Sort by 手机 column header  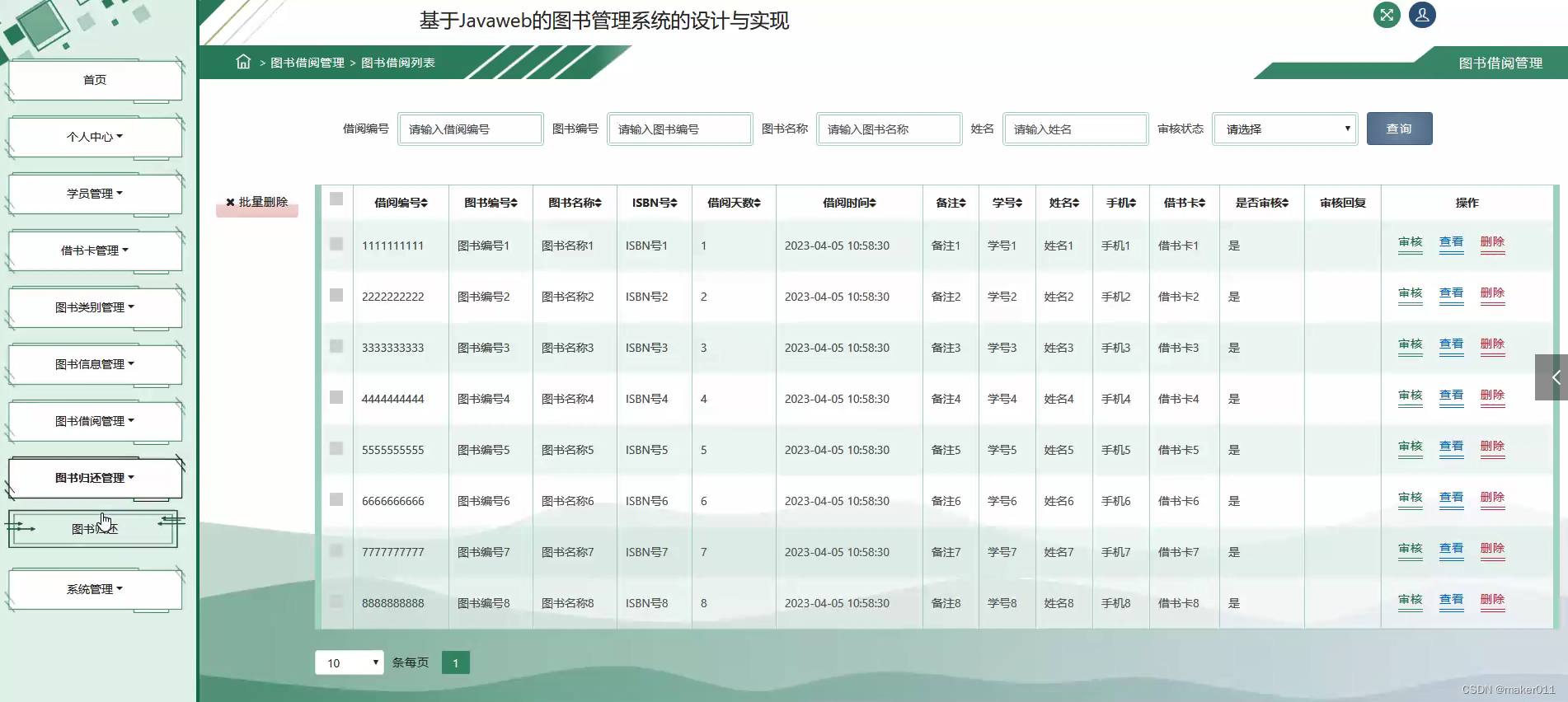pyautogui.click(x=1121, y=203)
